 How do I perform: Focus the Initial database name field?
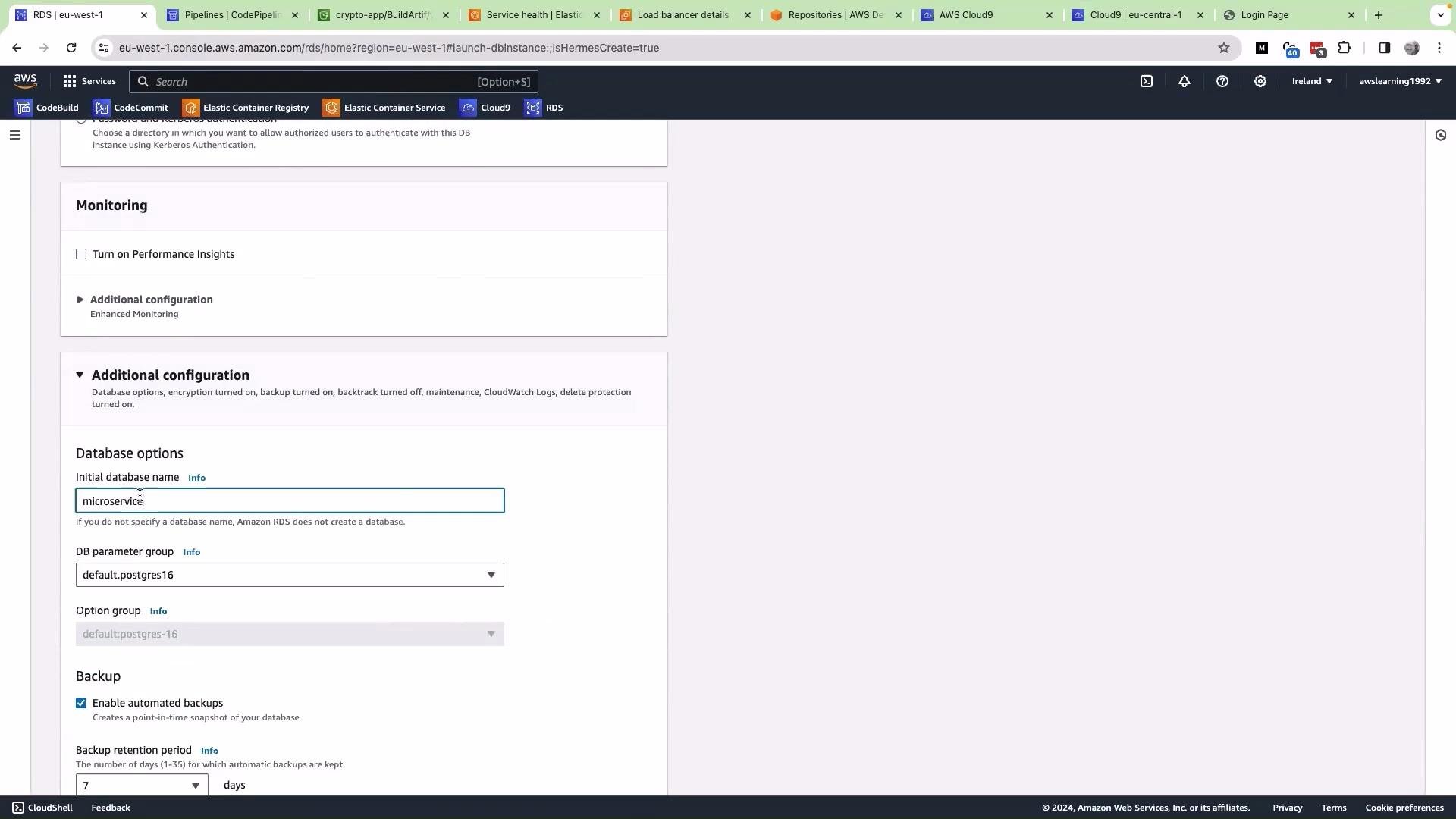(x=290, y=500)
